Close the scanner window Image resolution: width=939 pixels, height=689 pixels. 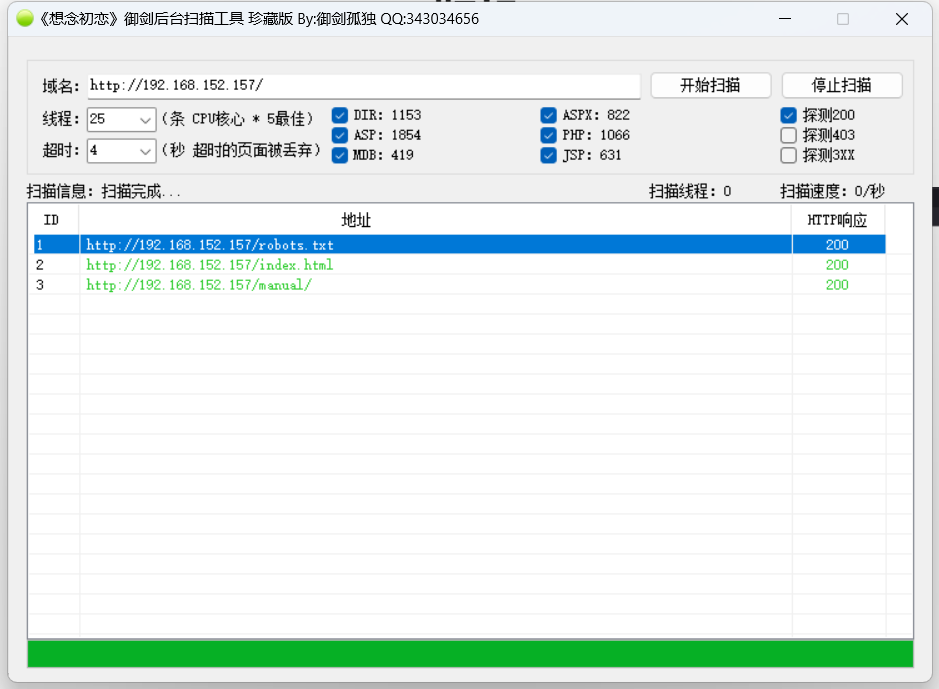click(902, 19)
